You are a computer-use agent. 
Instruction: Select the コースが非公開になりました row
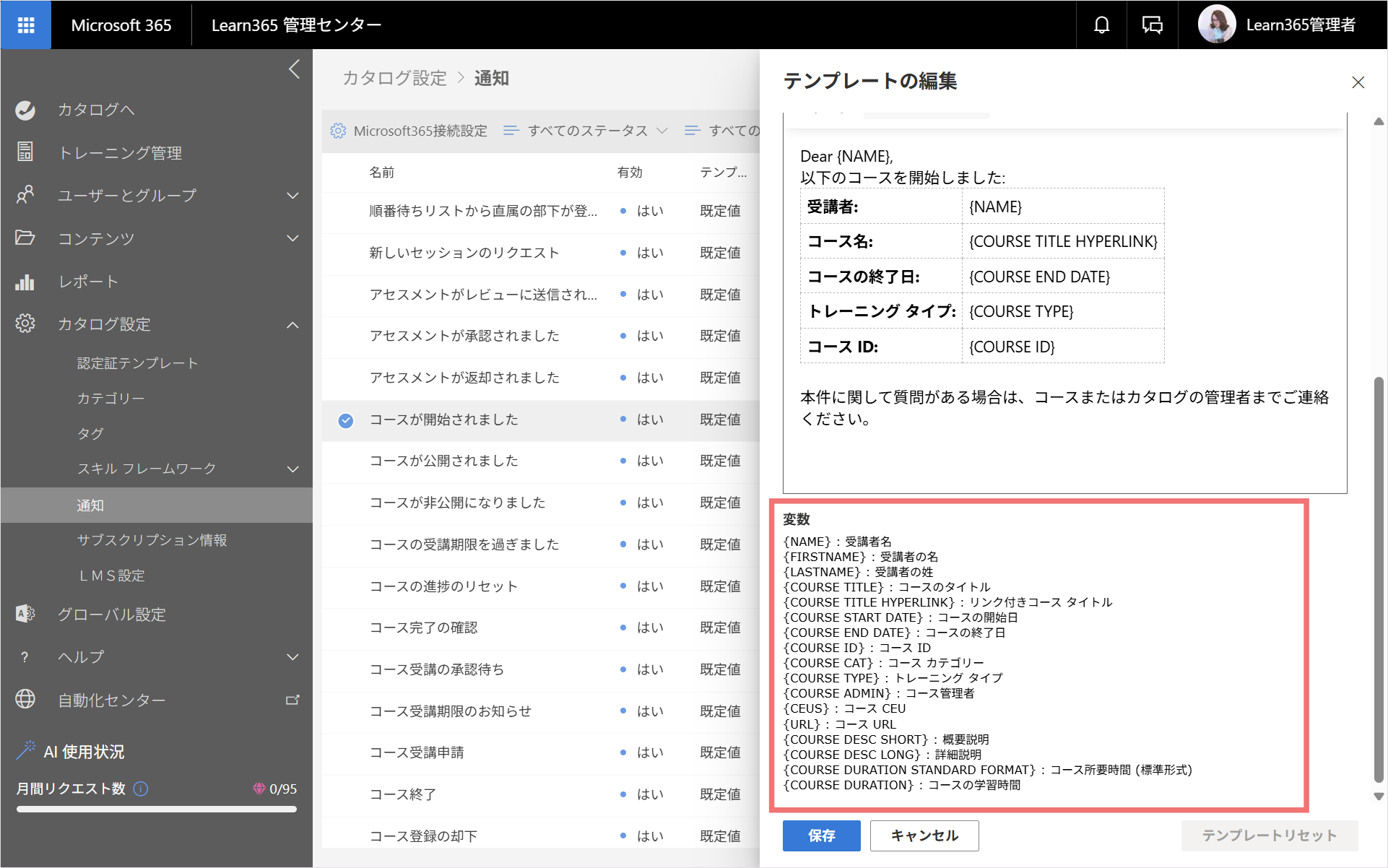click(x=541, y=503)
